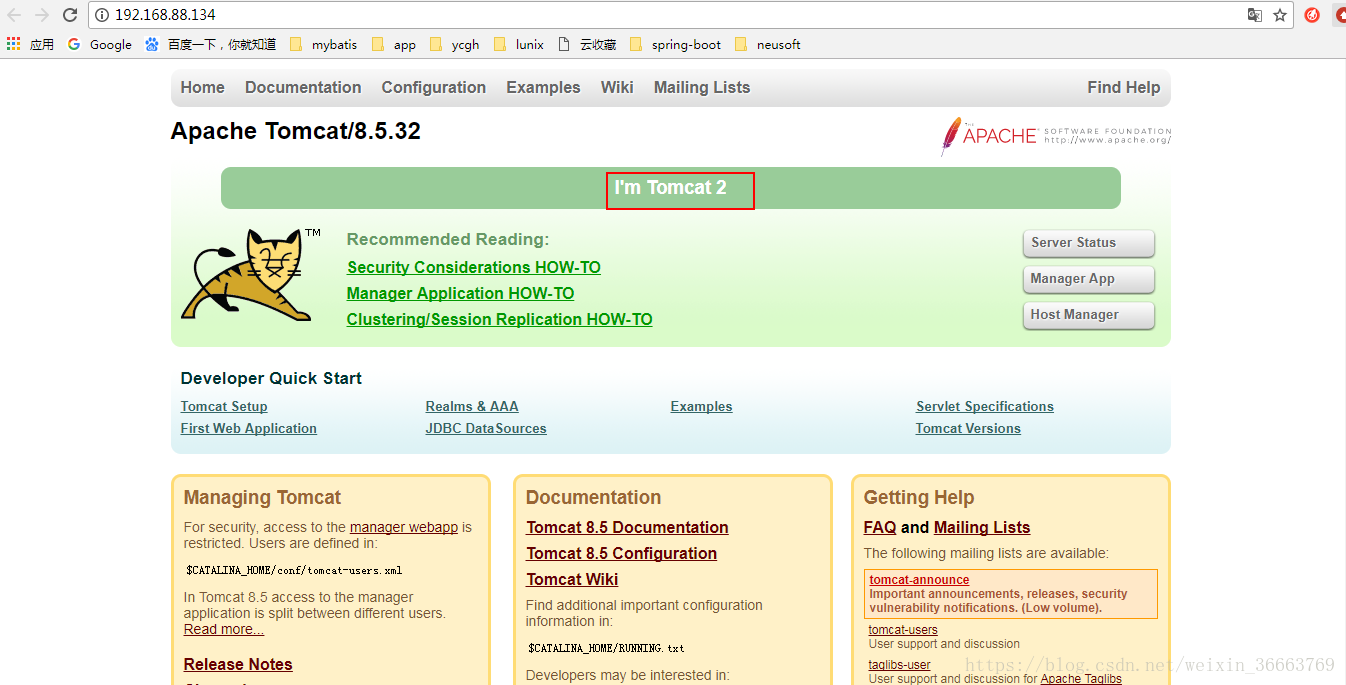
Task: Click the Manager App button
Action: pyautogui.click(x=1088, y=279)
